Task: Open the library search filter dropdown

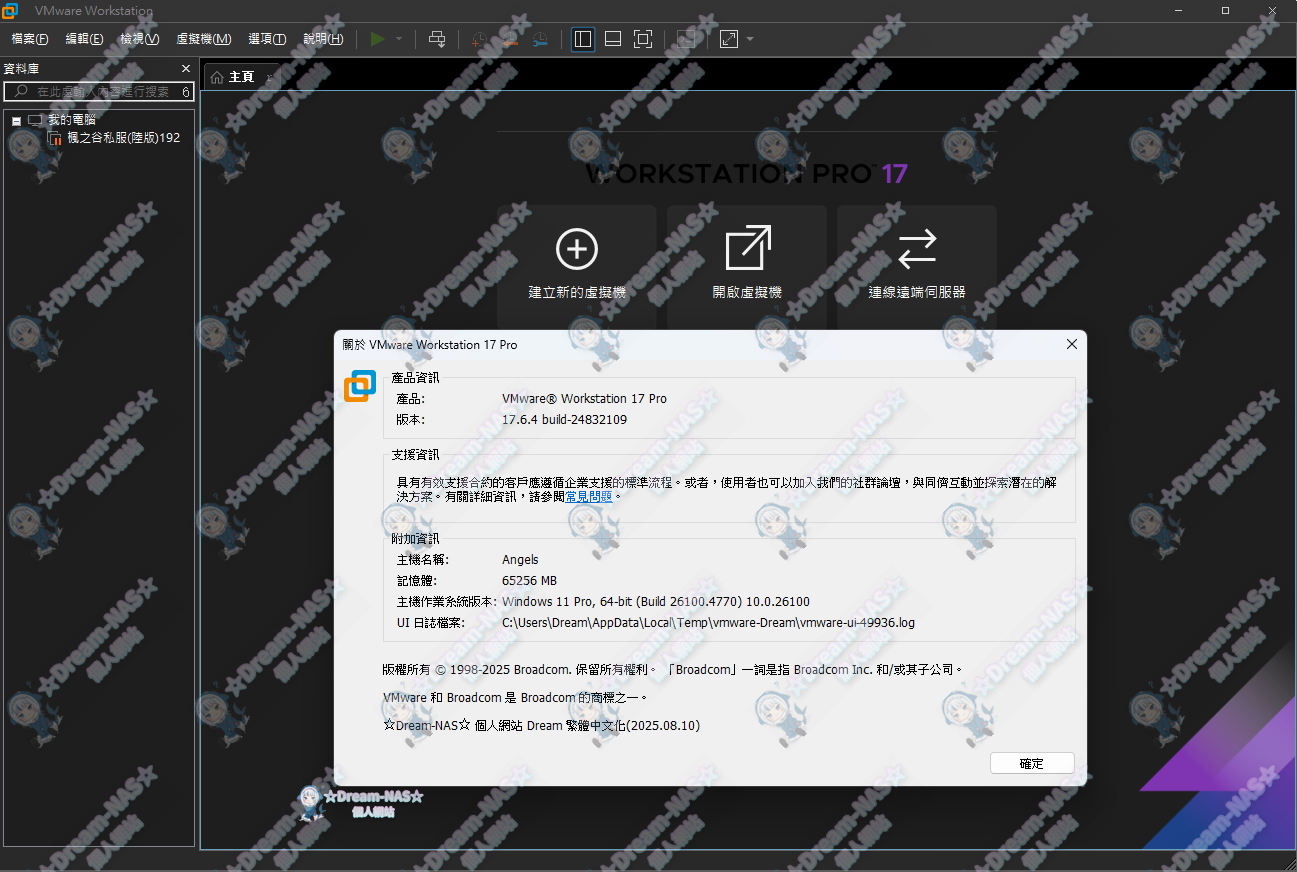Action: pyautogui.click(x=186, y=91)
